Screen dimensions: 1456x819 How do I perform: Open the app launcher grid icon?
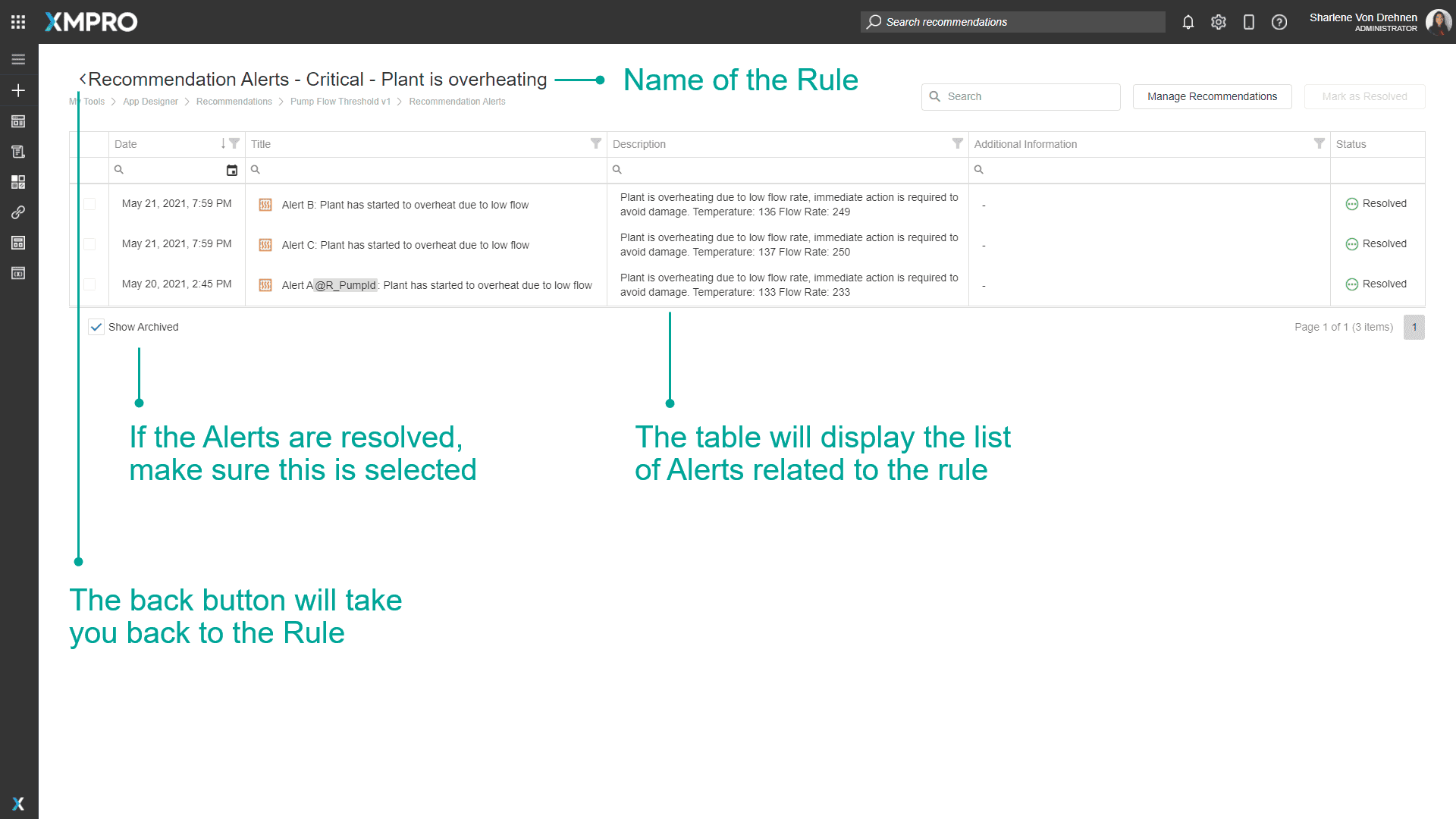point(17,21)
